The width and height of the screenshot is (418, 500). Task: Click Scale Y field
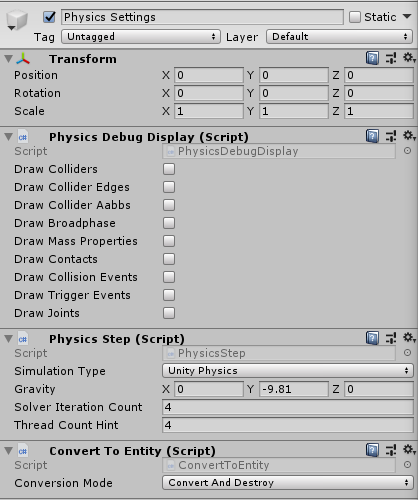coord(294,111)
